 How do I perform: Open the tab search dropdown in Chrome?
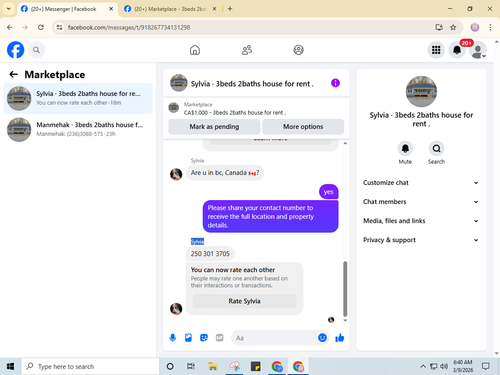click(9, 9)
